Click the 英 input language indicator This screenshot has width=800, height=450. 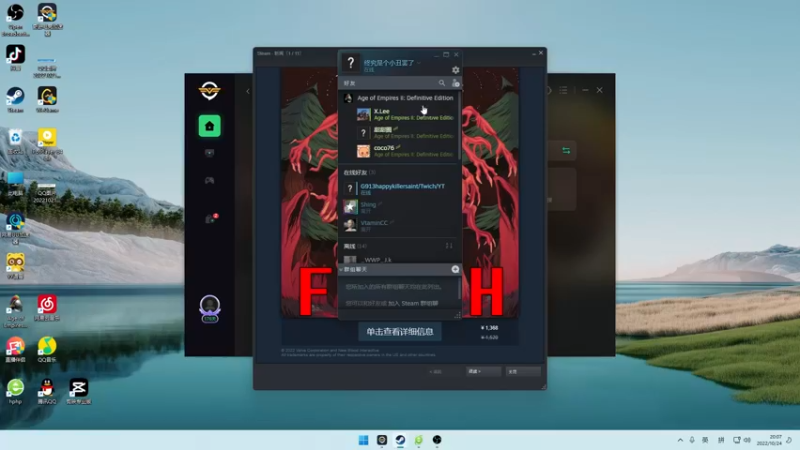pos(705,440)
